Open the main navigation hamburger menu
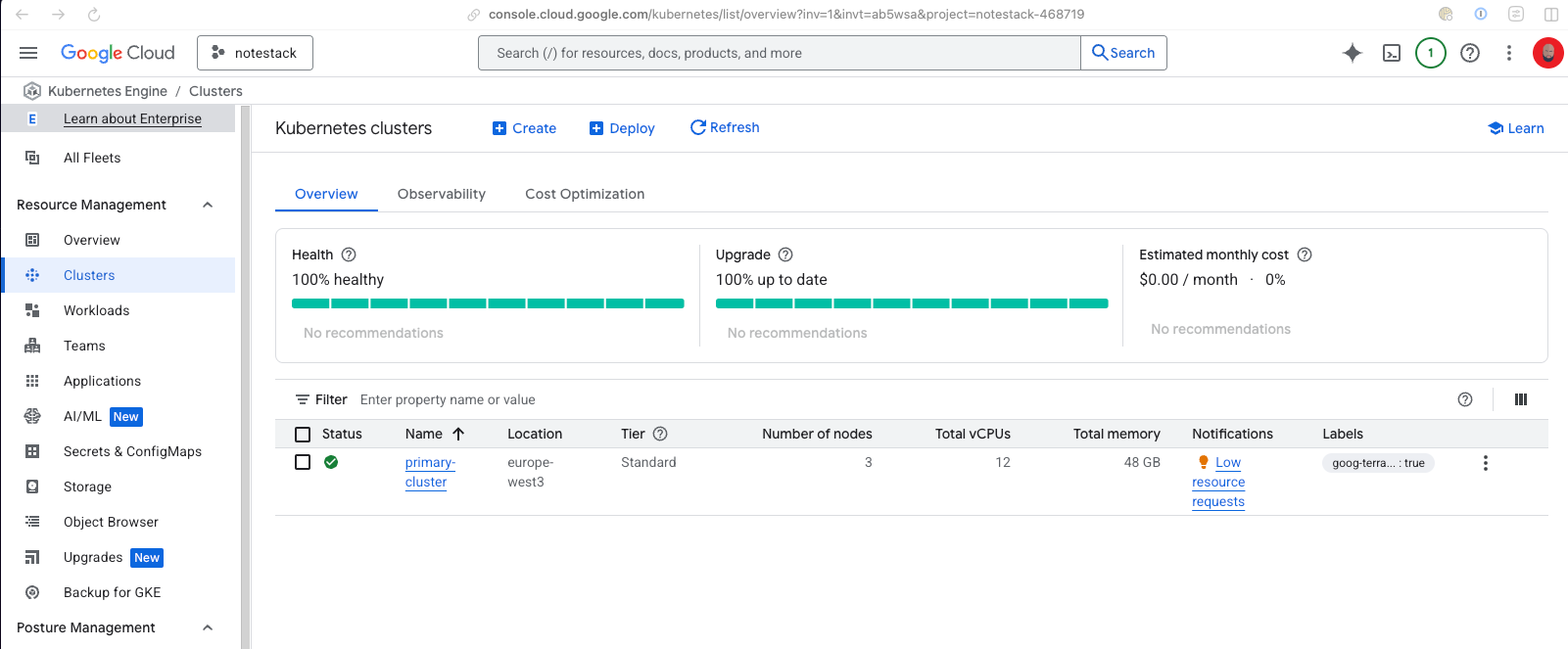The width and height of the screenshot is (1568, 649). point(28,53)
